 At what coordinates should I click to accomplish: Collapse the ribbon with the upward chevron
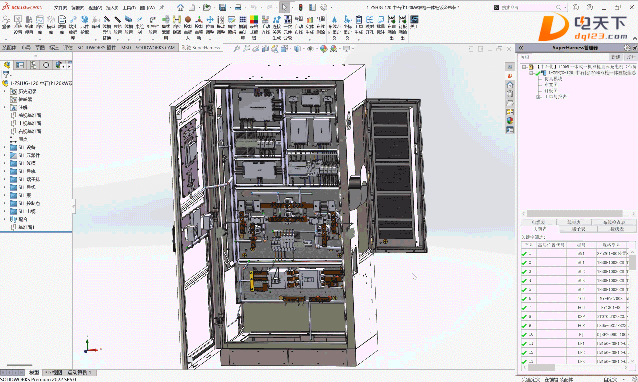[x=634, y=38]
